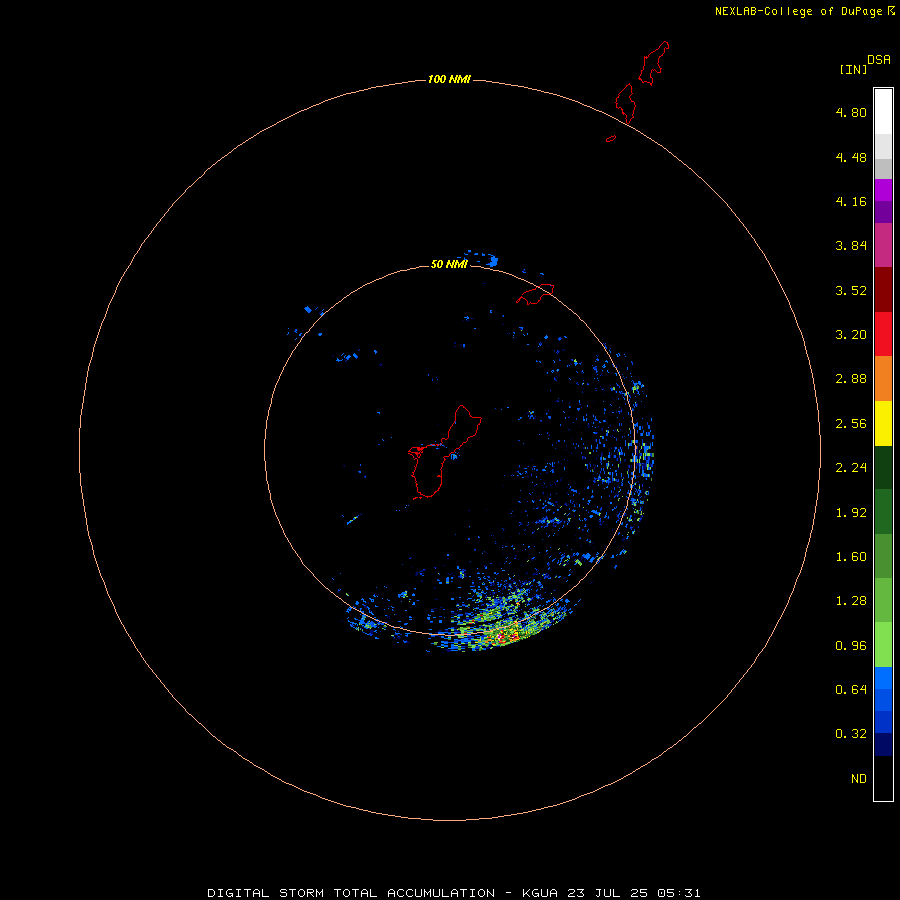Select the 2.24 legend value

click(851, 468)
